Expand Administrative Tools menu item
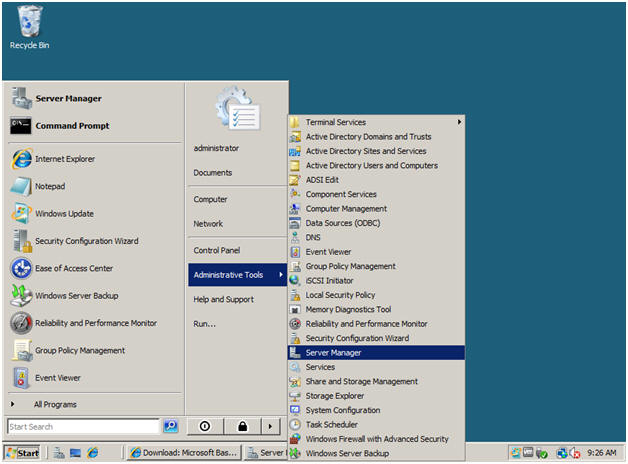 [238, 275]
